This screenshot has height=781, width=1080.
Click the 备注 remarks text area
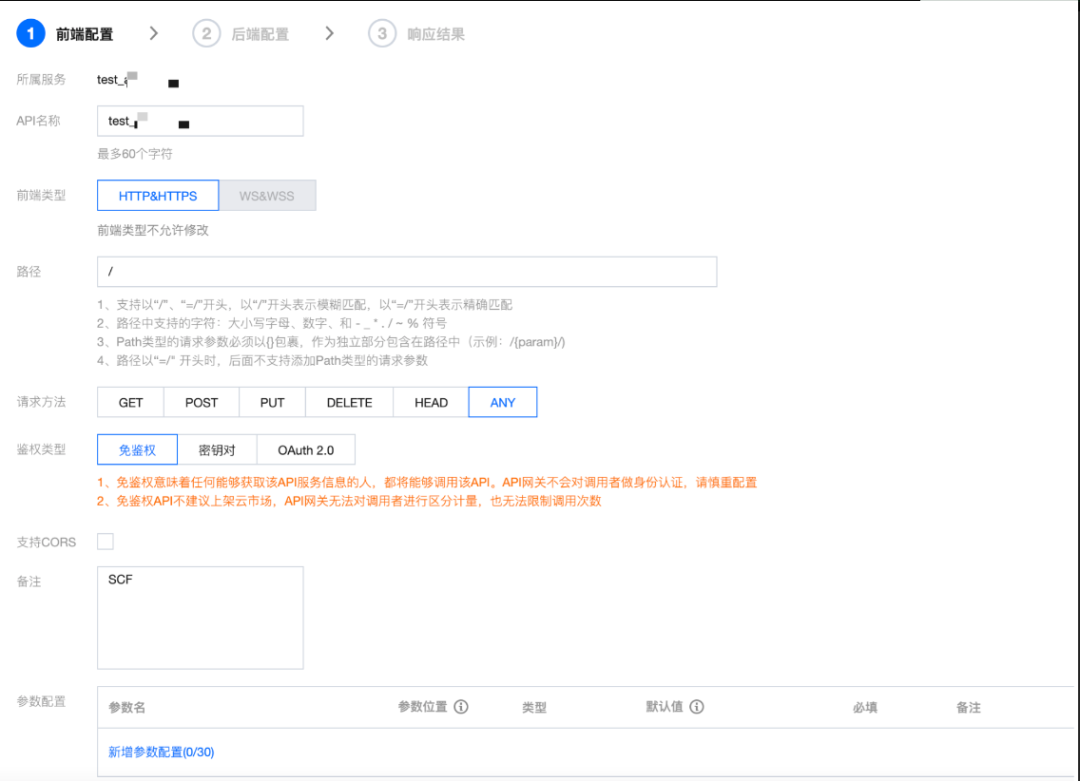[200, 617]
